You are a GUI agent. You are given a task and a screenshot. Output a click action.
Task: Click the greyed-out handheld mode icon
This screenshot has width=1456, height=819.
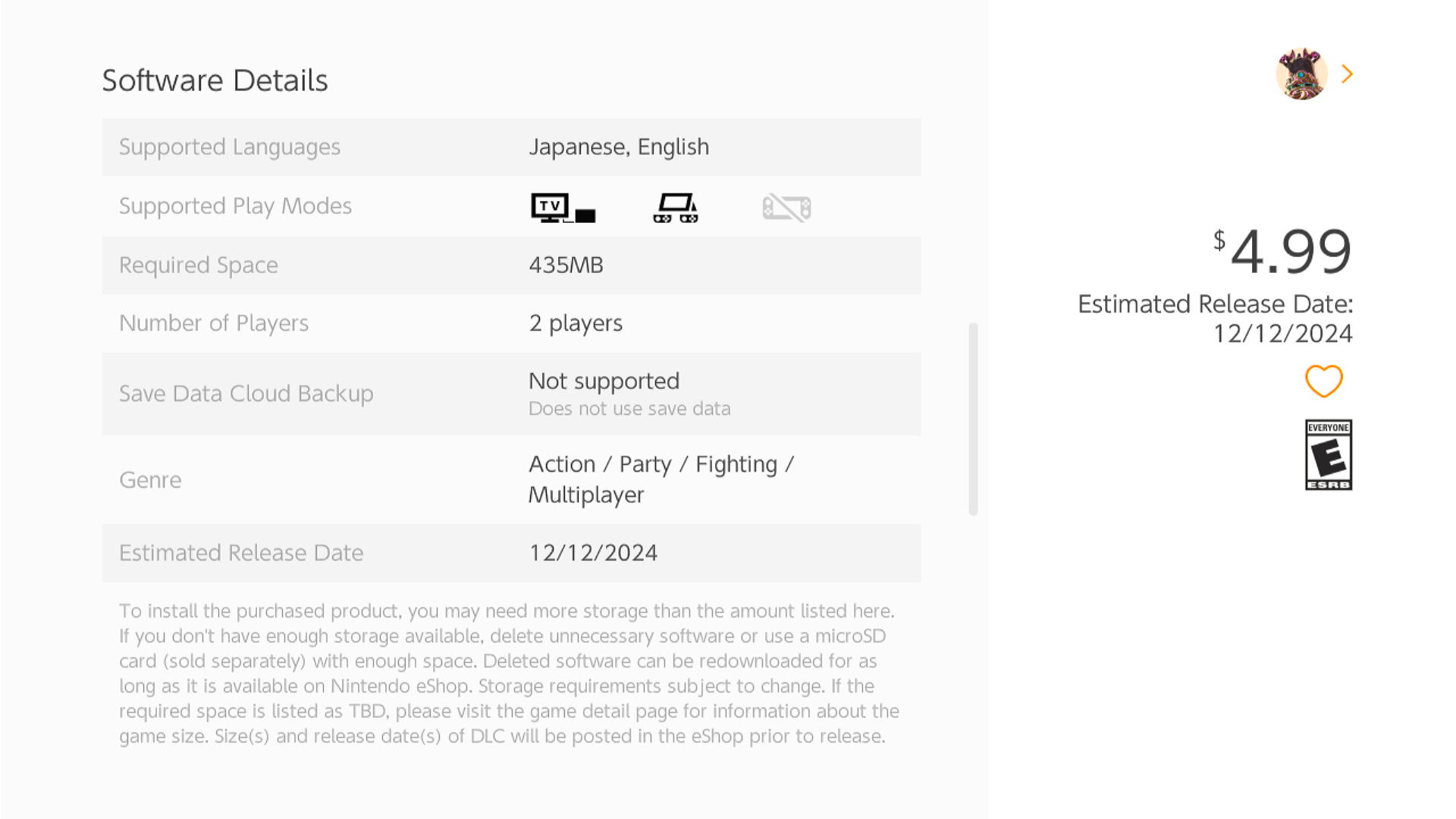pos(786,208)
